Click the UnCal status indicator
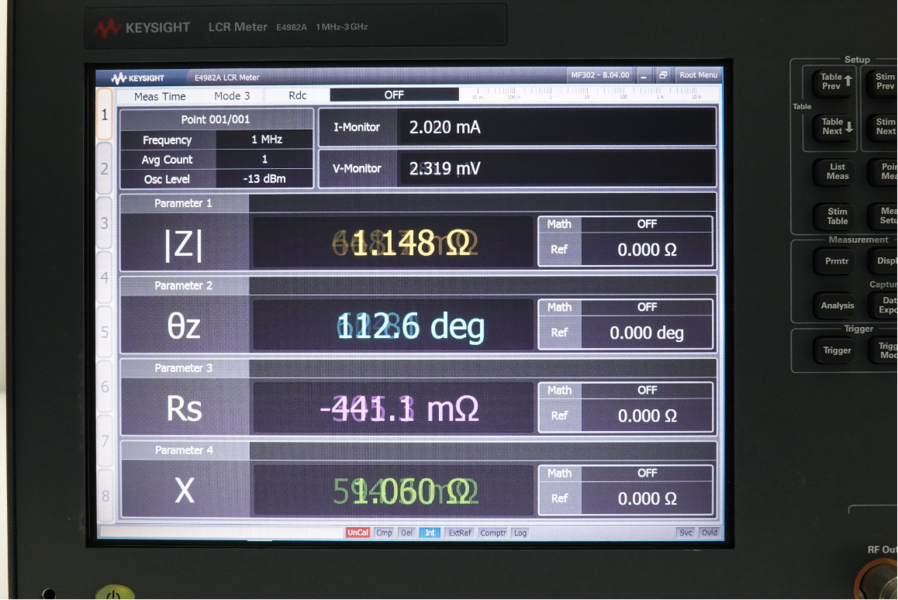The image size is (898, 600). tap(357, 533)
